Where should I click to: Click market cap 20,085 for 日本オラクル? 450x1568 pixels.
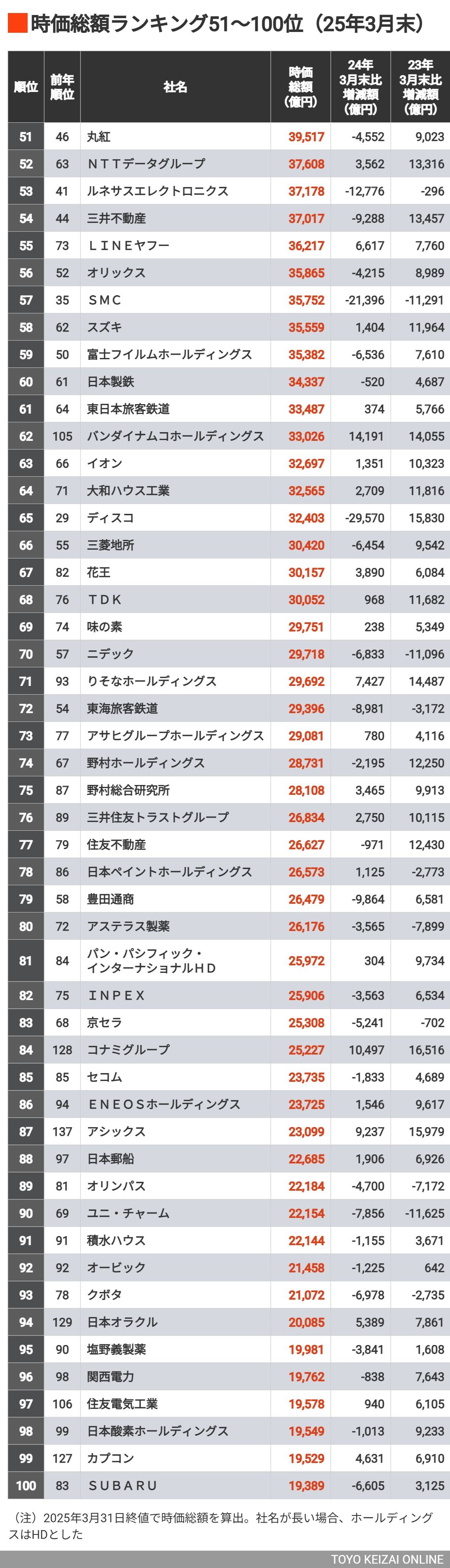tap(306, 1322)
